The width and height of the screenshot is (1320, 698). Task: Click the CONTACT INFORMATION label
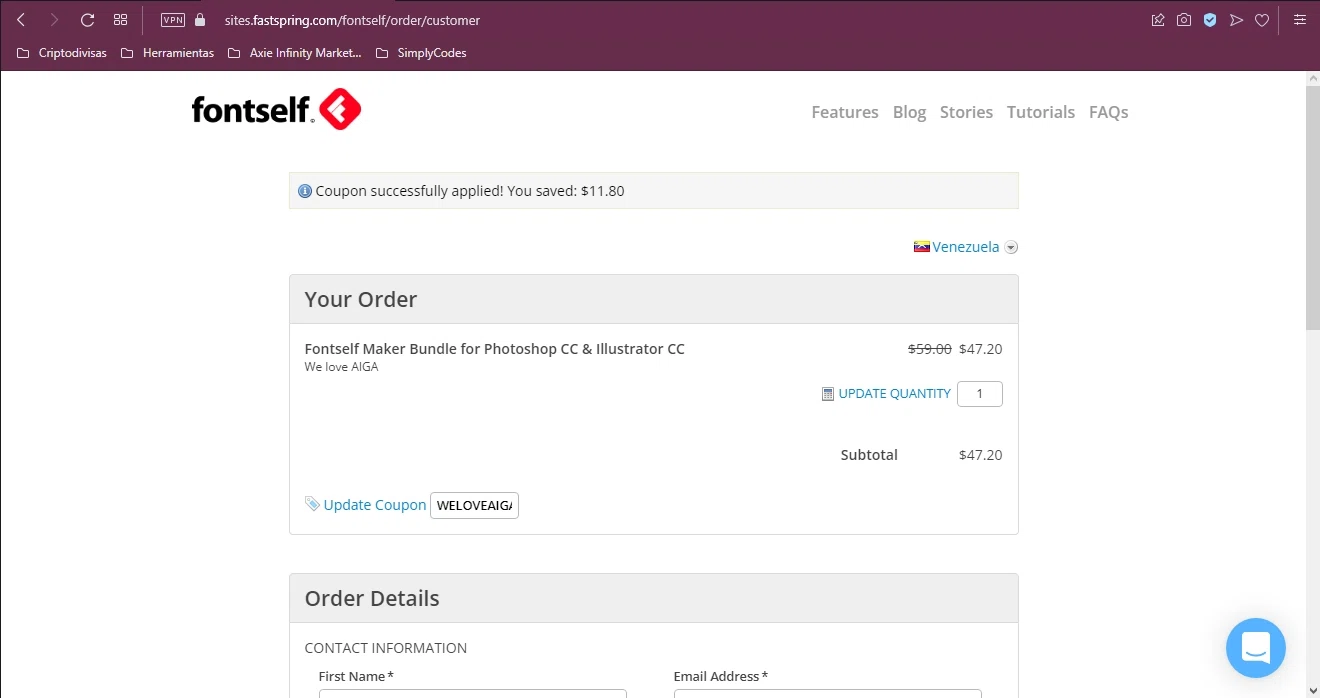(385, 648)
